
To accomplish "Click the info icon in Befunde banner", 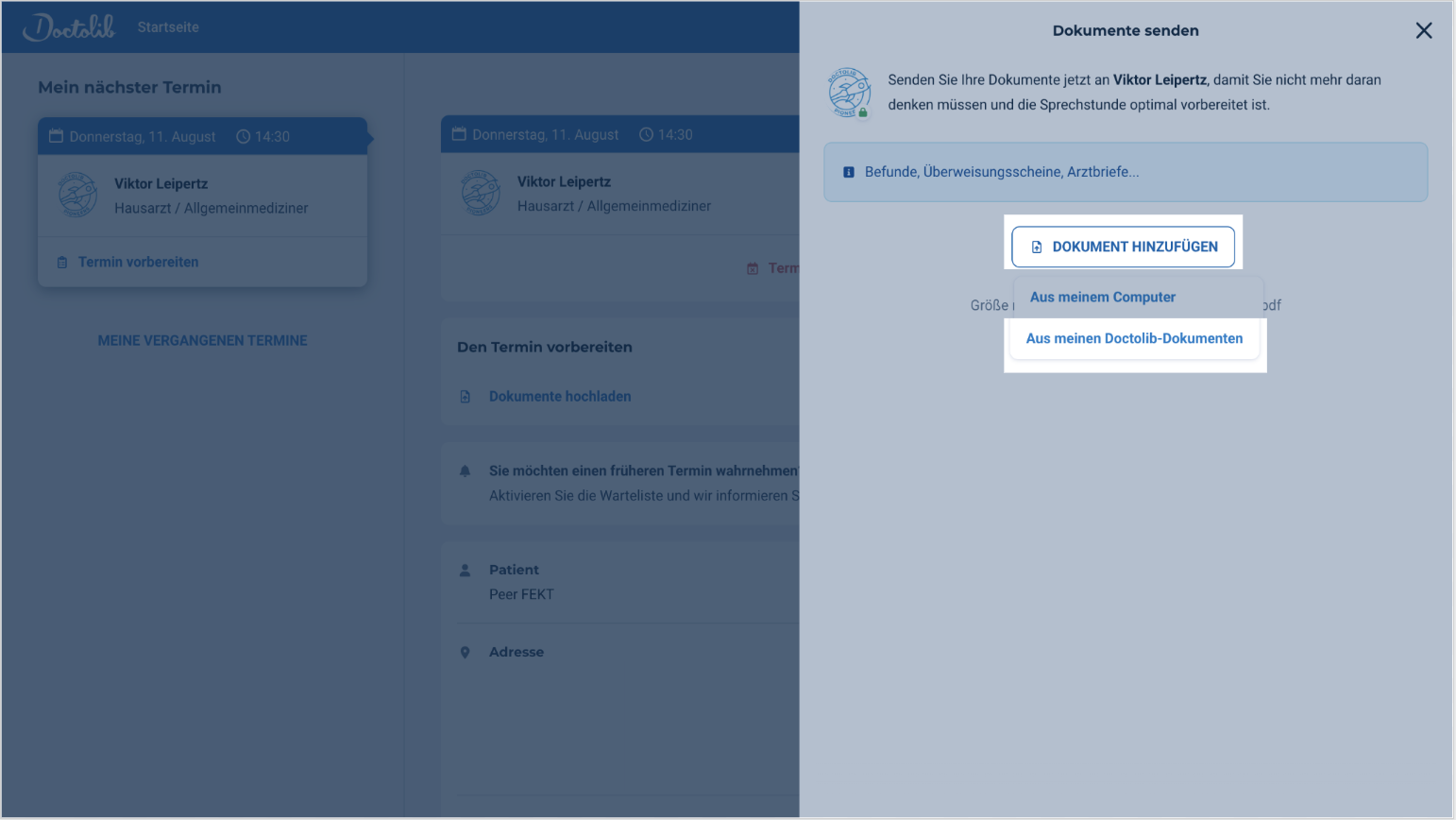I will (848, 172).
